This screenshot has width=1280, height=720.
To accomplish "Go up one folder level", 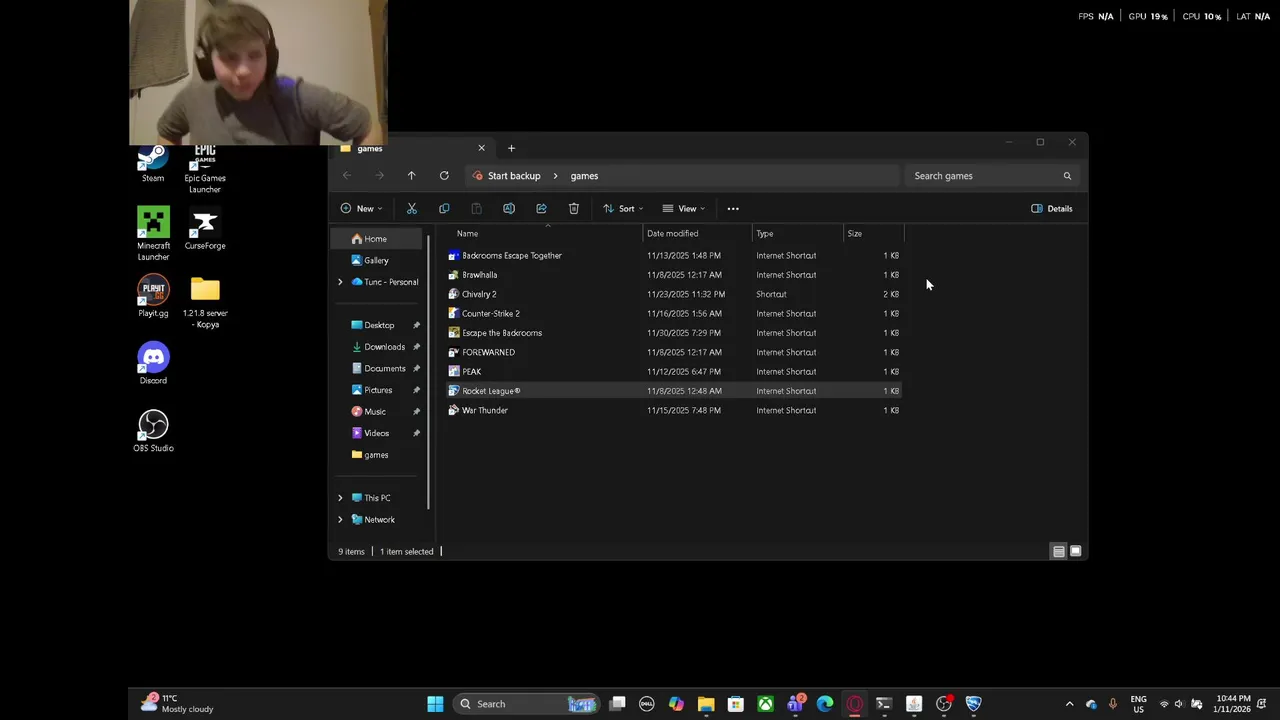I will pos(411,176).
